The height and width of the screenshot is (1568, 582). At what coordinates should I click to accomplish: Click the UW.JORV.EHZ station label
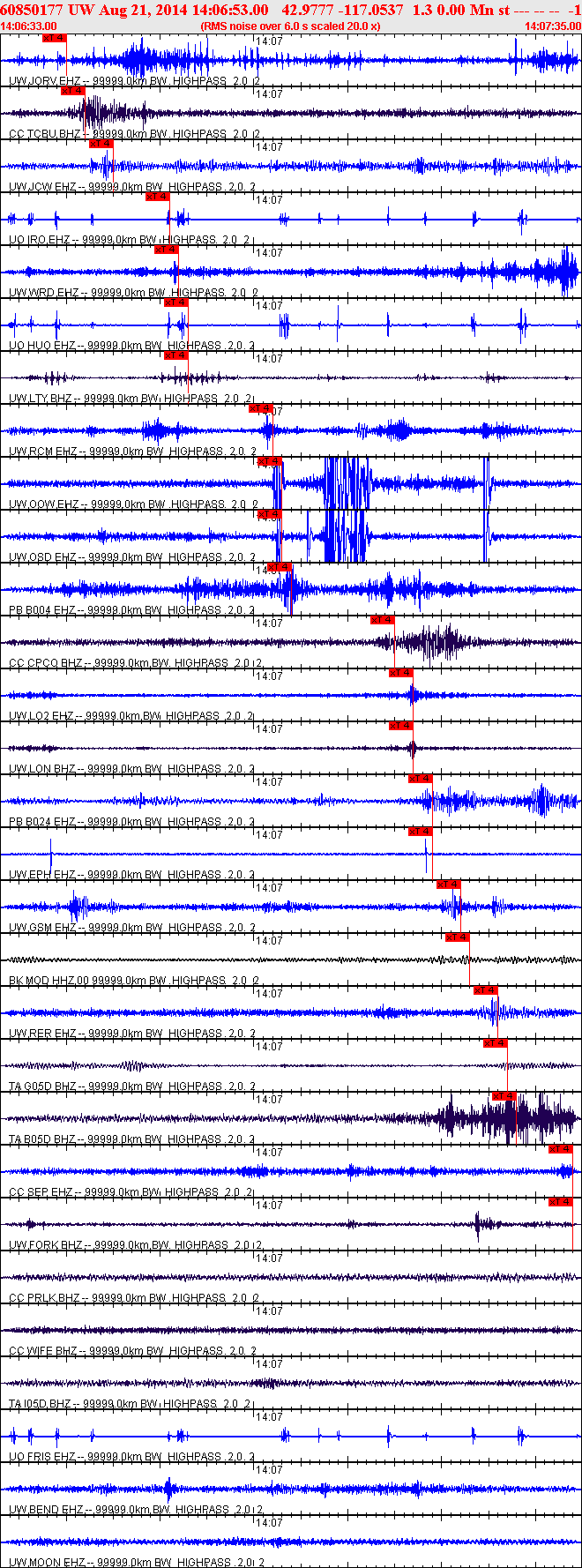click(x=42, y=81)
